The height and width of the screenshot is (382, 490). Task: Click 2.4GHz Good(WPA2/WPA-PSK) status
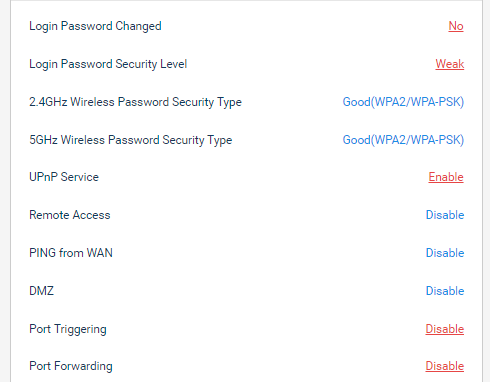coord(403,102)
